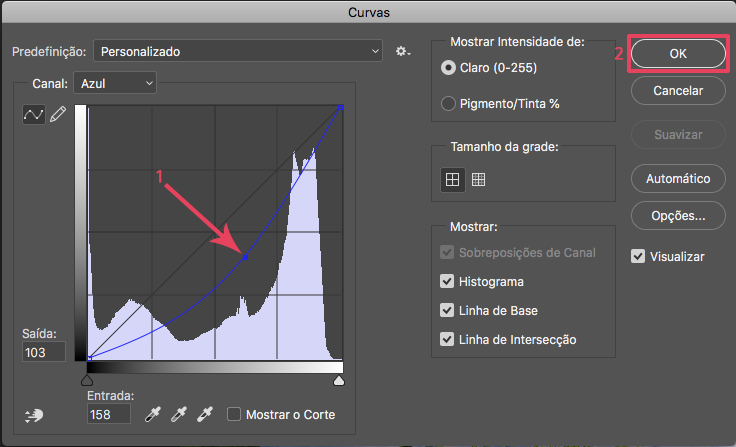Toggle the Visualizar preview checkbox

click(638, 256)
